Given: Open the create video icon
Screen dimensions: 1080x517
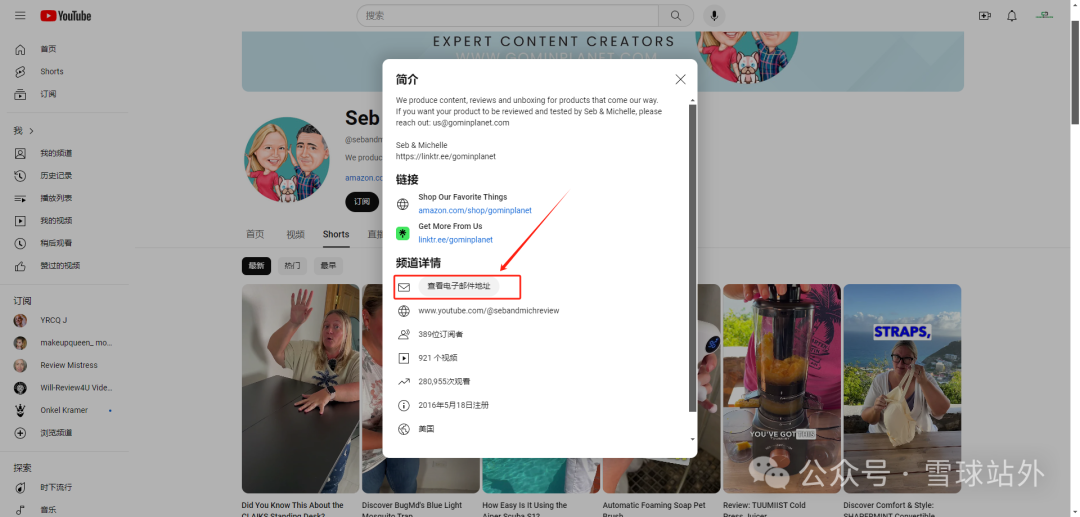Looking at the screenshot, I should (984, 16).
